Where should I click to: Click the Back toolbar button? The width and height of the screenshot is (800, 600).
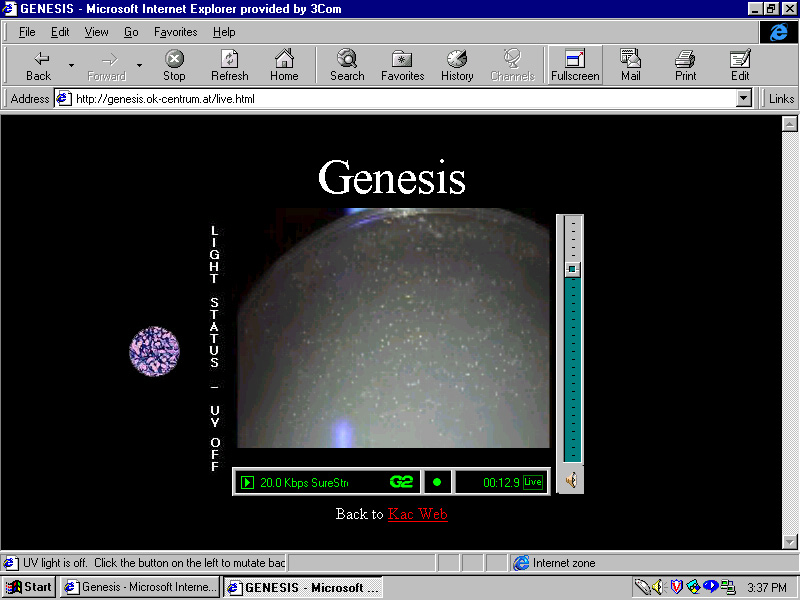[39, 65]
